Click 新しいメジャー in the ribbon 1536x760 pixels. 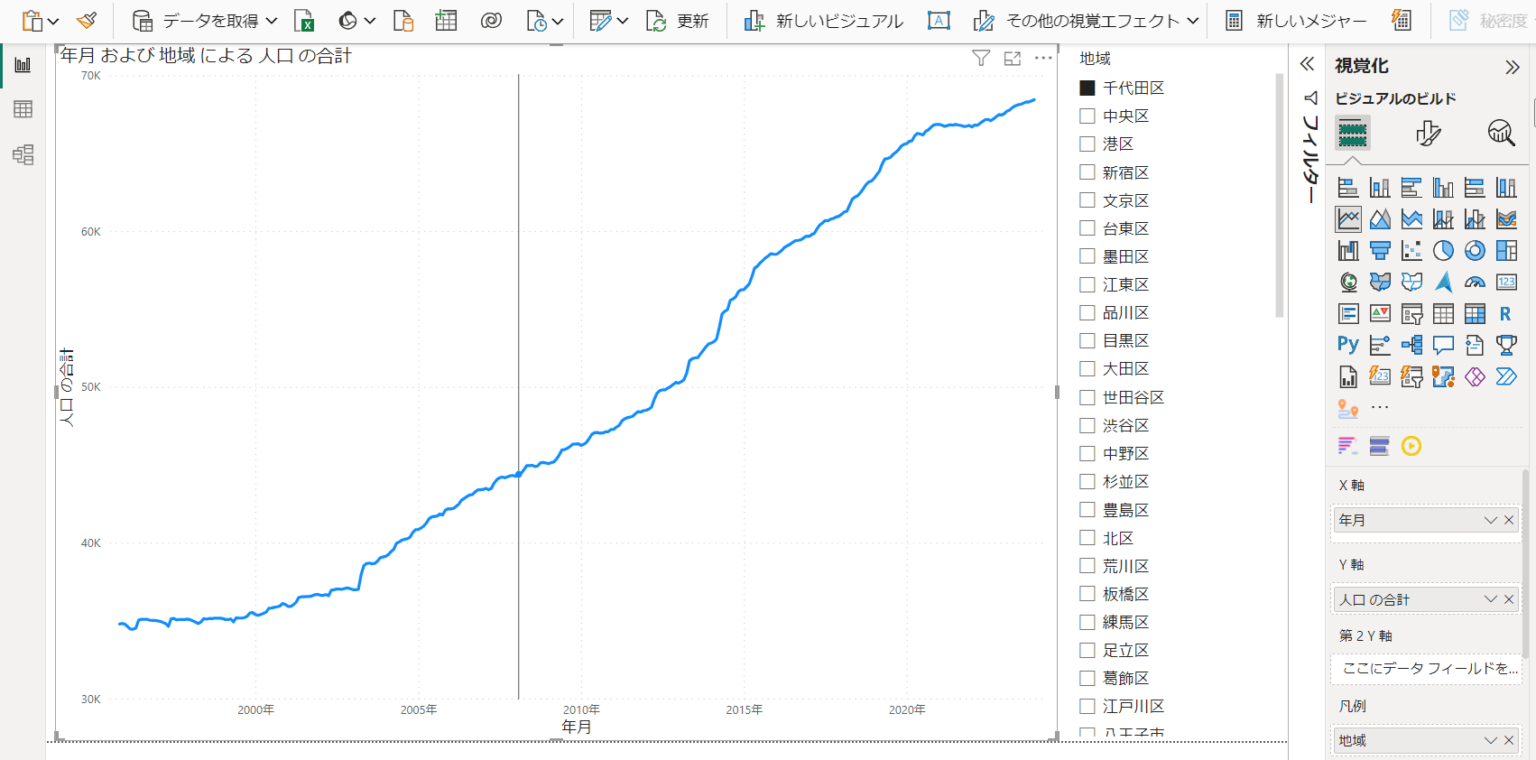(x=1296, y=21)
